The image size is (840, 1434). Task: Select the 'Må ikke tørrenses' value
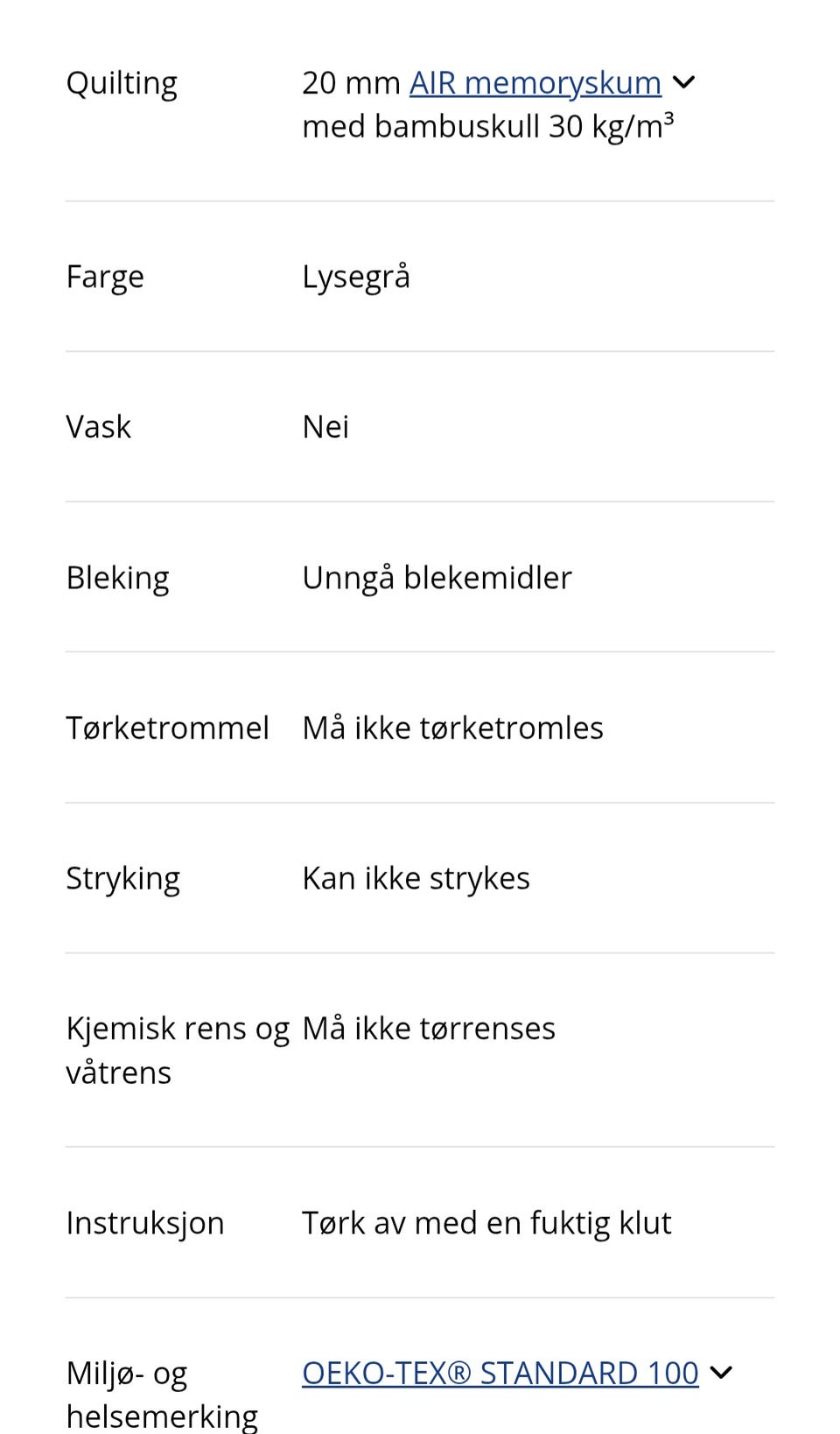pos(429,1029)
